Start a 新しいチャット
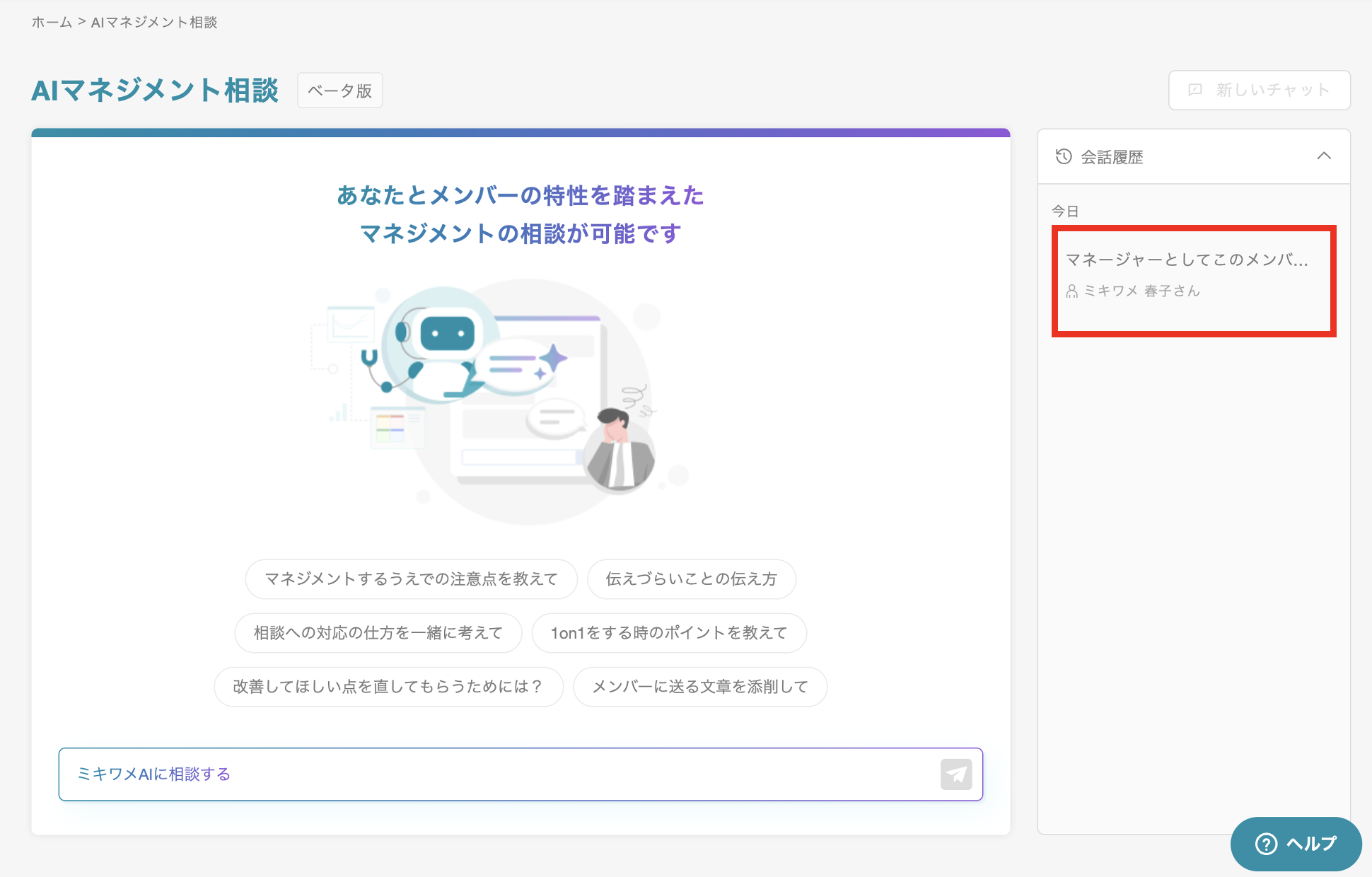Viewport: 1372px width, 877px height. 1259,90
